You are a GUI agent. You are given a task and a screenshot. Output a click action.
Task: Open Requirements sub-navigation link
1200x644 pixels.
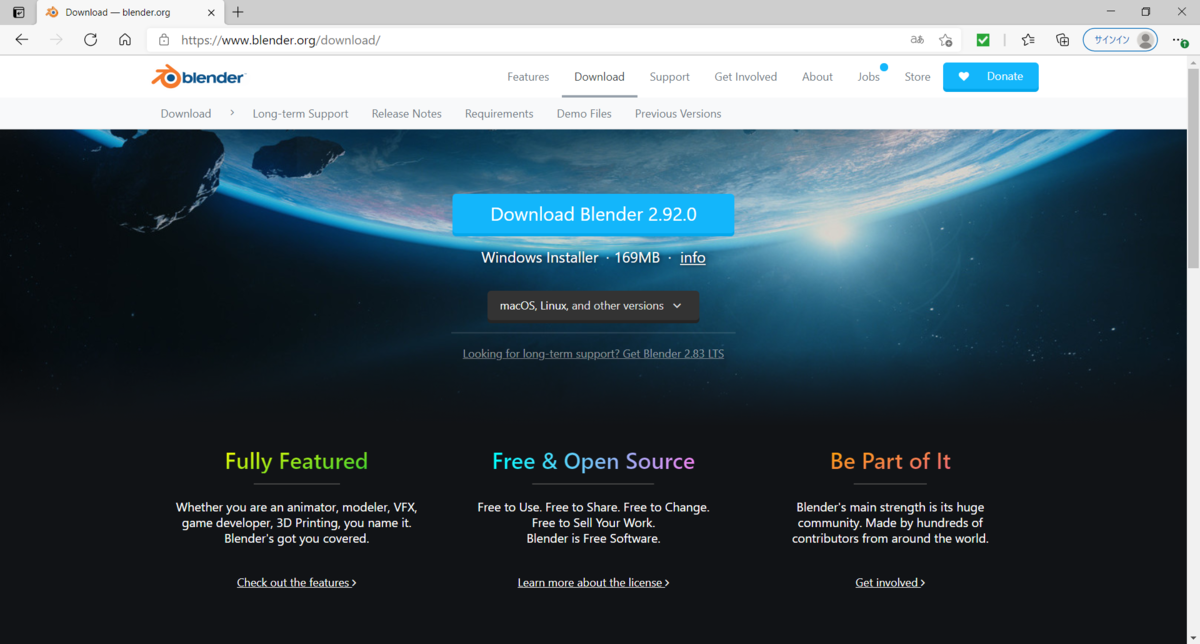[499, 114]
